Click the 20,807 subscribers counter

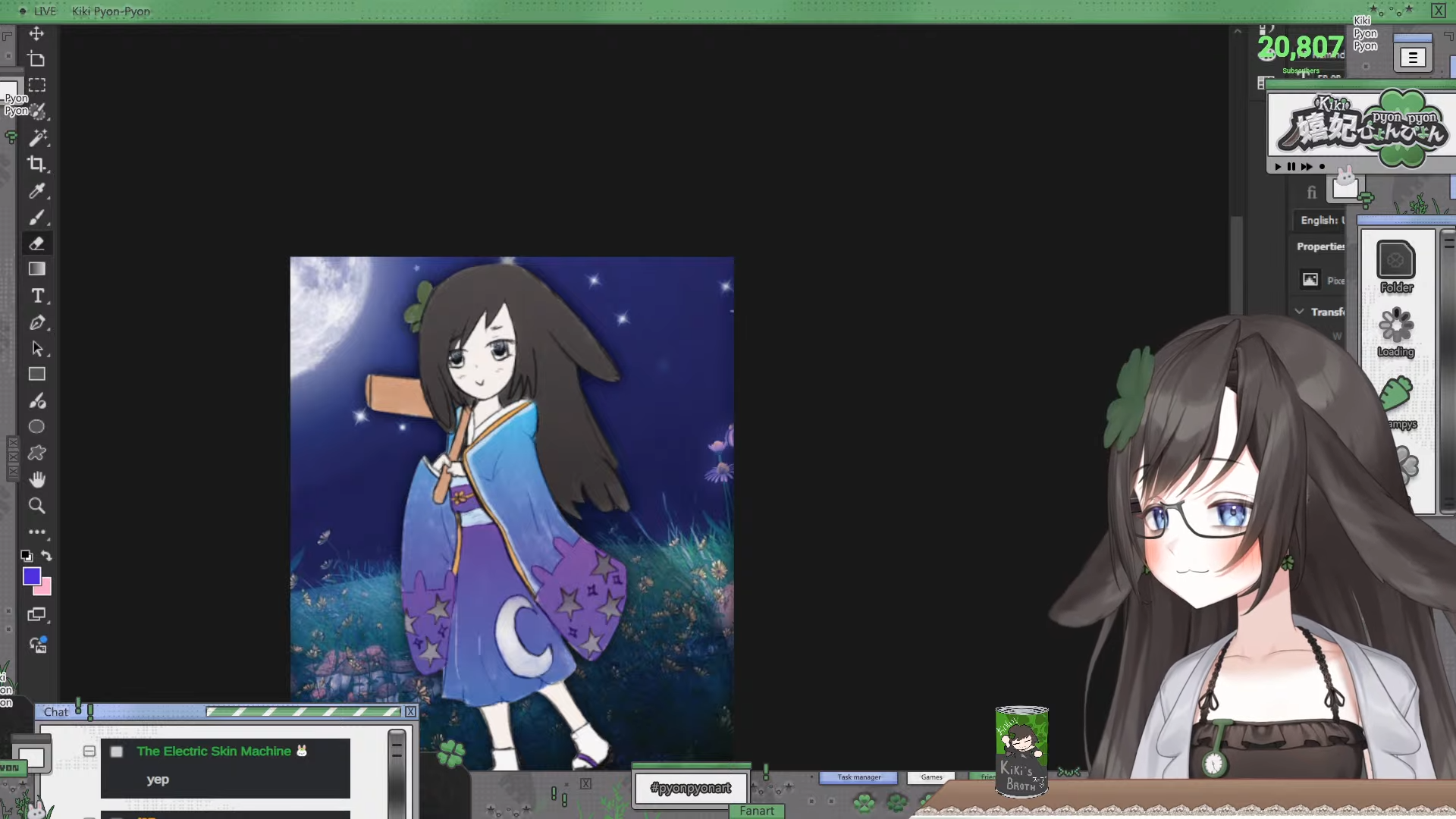(1301, 48)
